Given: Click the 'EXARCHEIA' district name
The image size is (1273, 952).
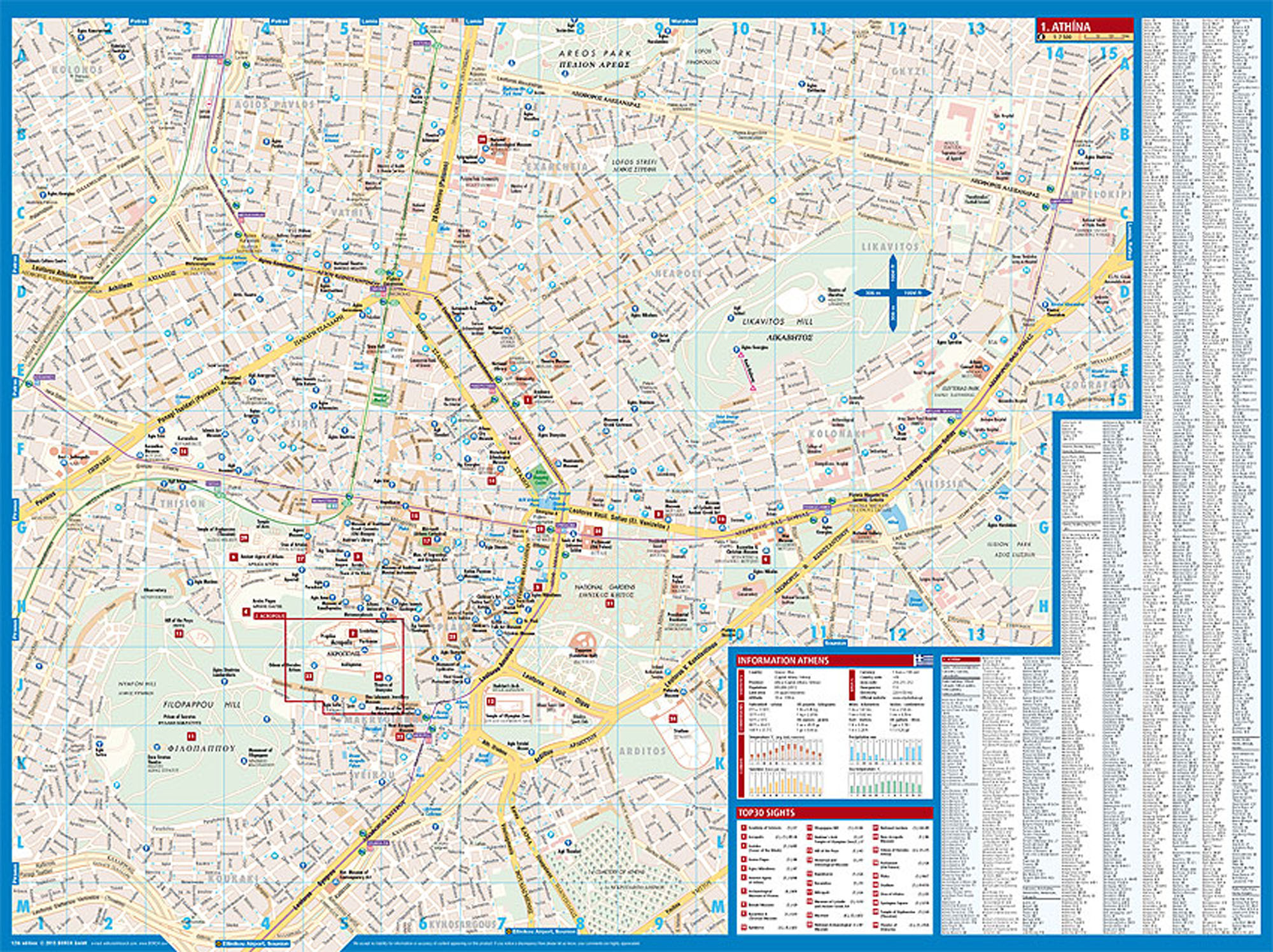Looking at the screenshot, I should [558, 167].
